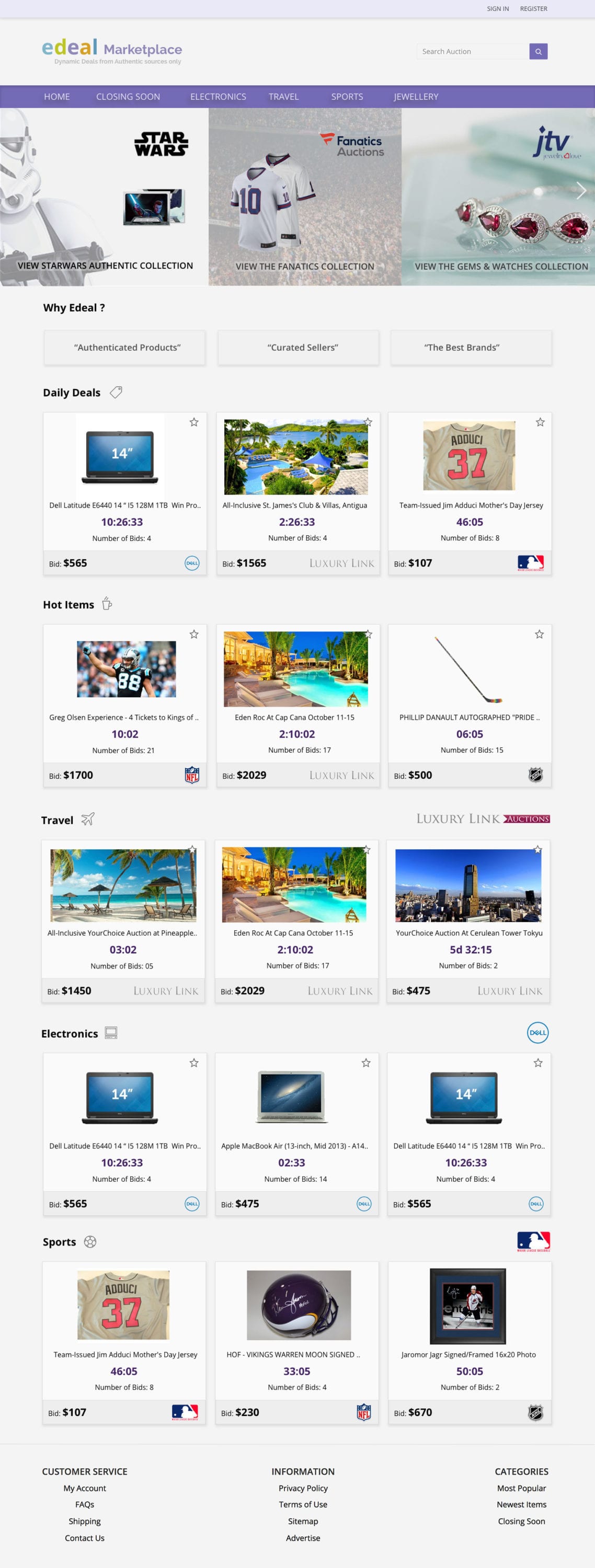Image resolution: width=595 pixels, height=1568 pixels.
Task: Click NFL logo on Greg Olsen card
Action: point(192,775)
